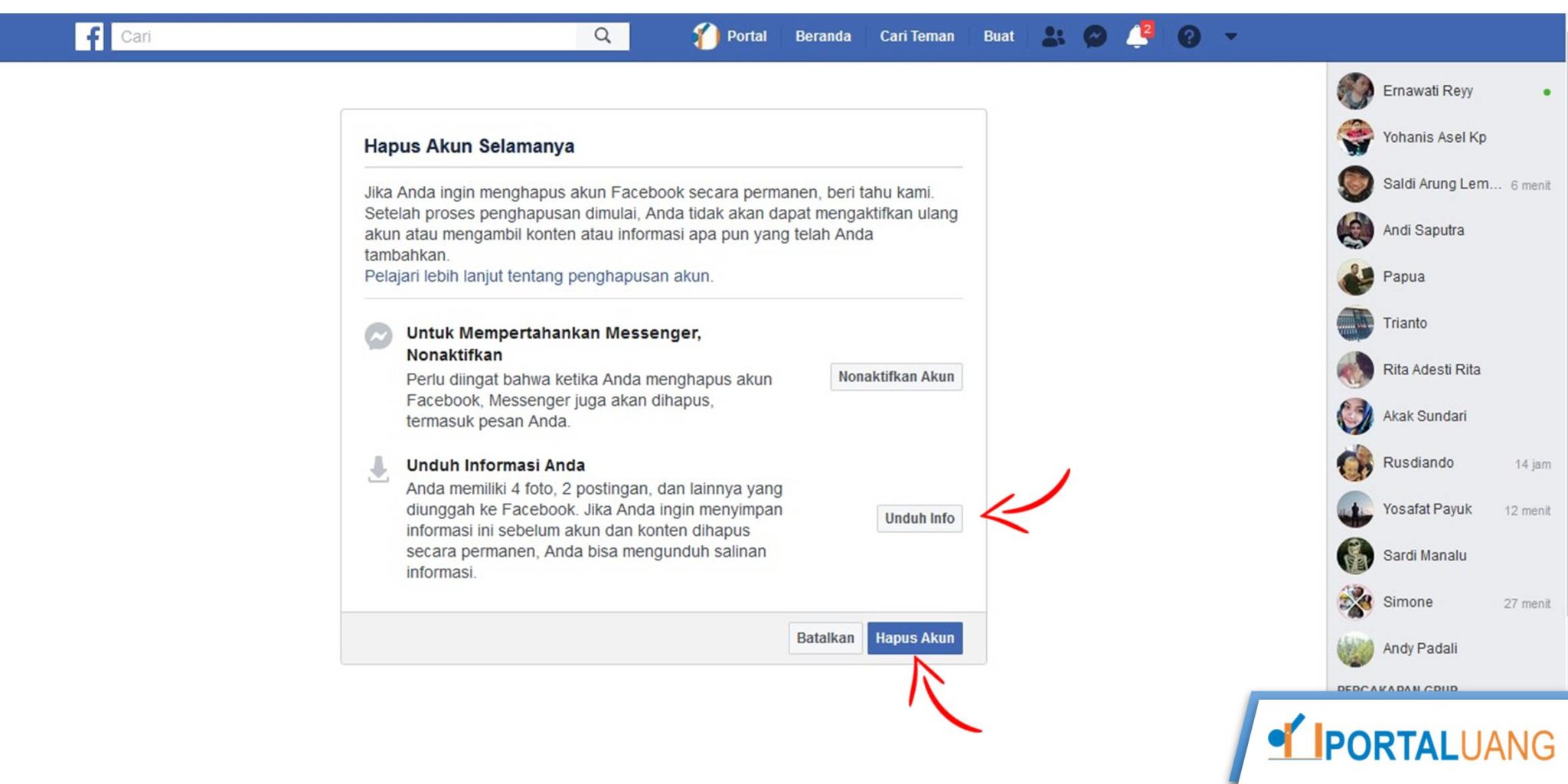The height and width of the screenshot is (784, 1568).
Task: Click Papua's avatar
Action: 1355,276
